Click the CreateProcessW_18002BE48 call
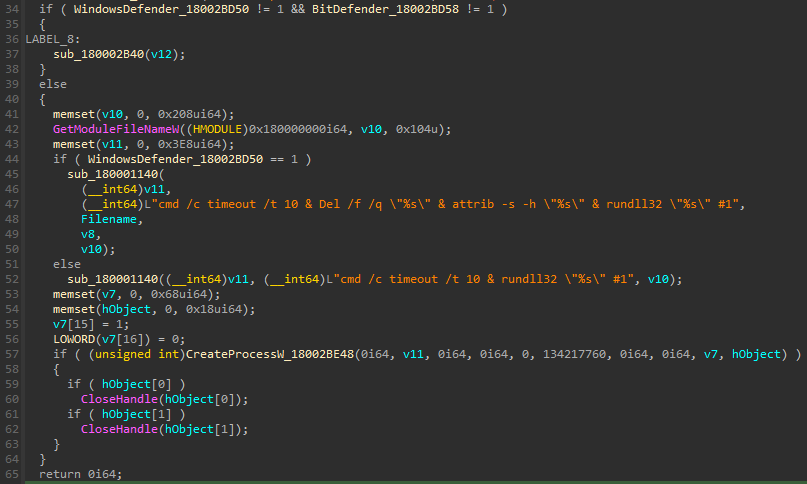The width and height of the screenshot is (807, 484). coord(270,354)
